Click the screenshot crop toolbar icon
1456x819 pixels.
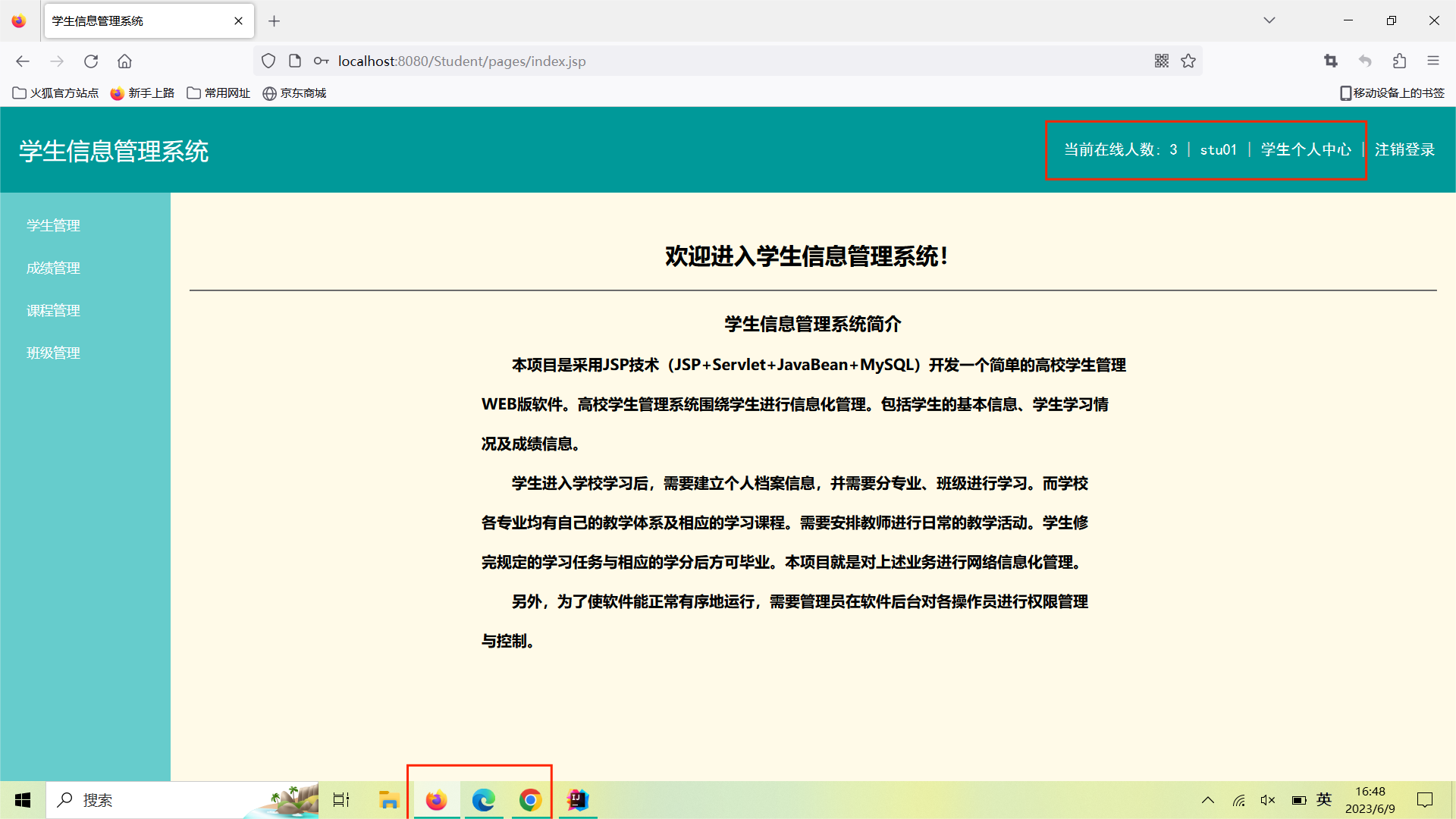(x=1331, y=61)
